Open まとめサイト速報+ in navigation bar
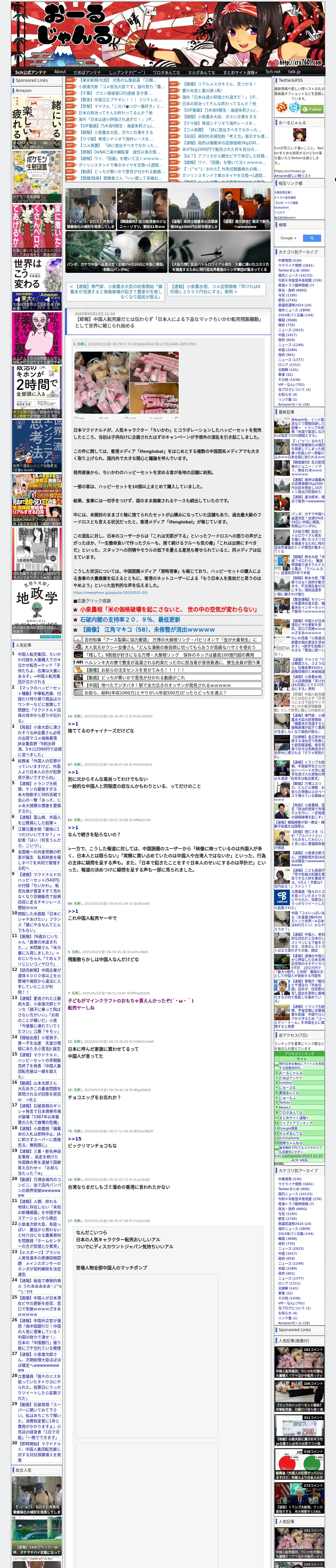 pos(240,72)
